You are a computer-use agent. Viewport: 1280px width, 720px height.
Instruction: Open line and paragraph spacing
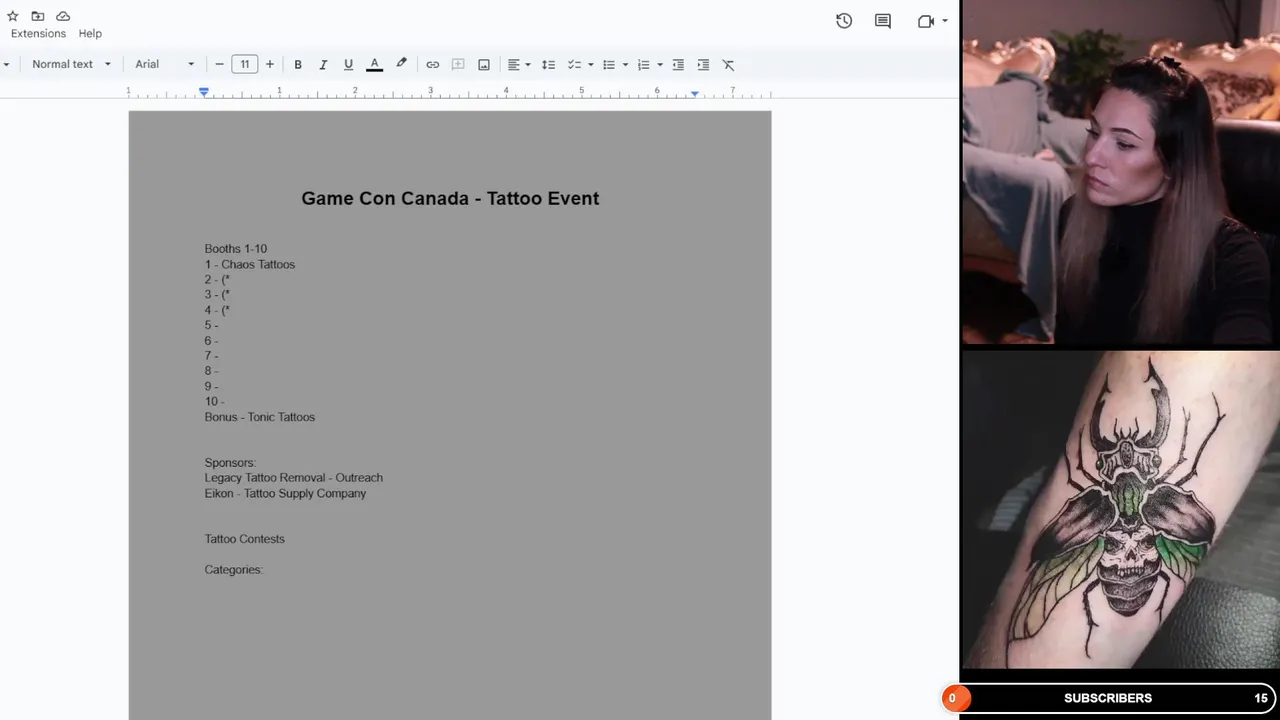pos(548,64)
